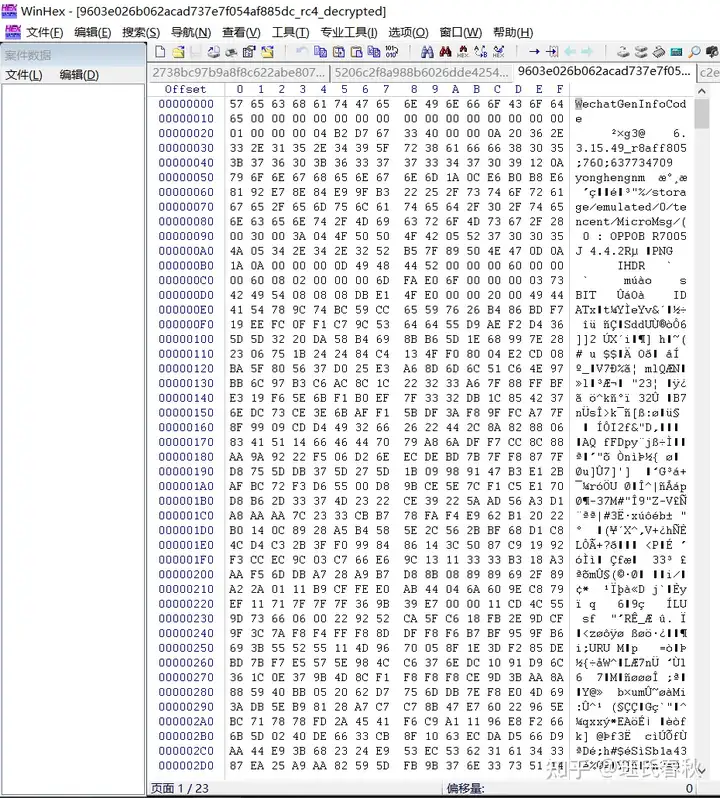This screenshot has width=720, height=798.
Task: Click the Forward navigation arrow icon
Action: pyautogui.click(x=588, y=51)
